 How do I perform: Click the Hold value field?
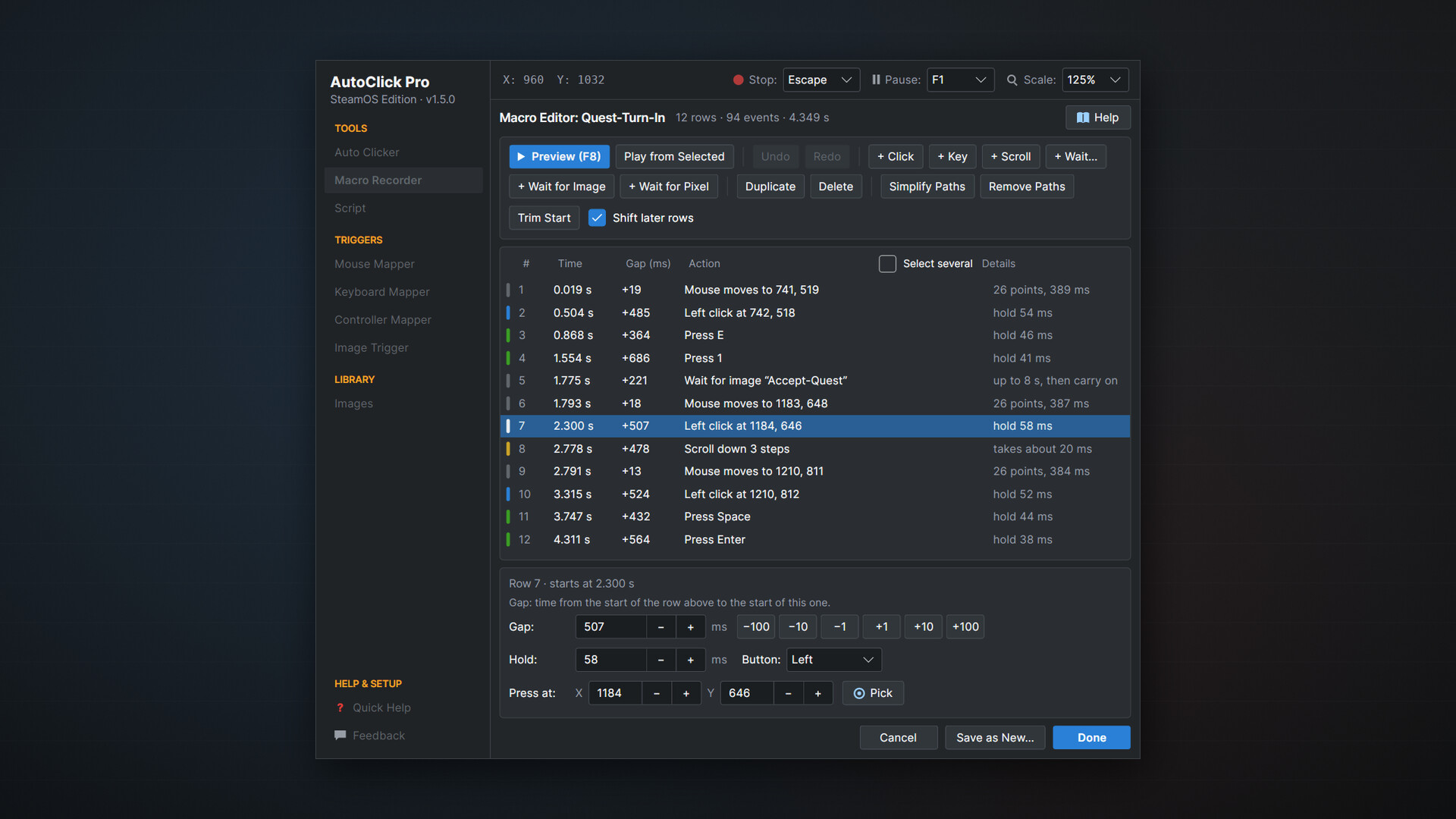click(x=610, y=660)
